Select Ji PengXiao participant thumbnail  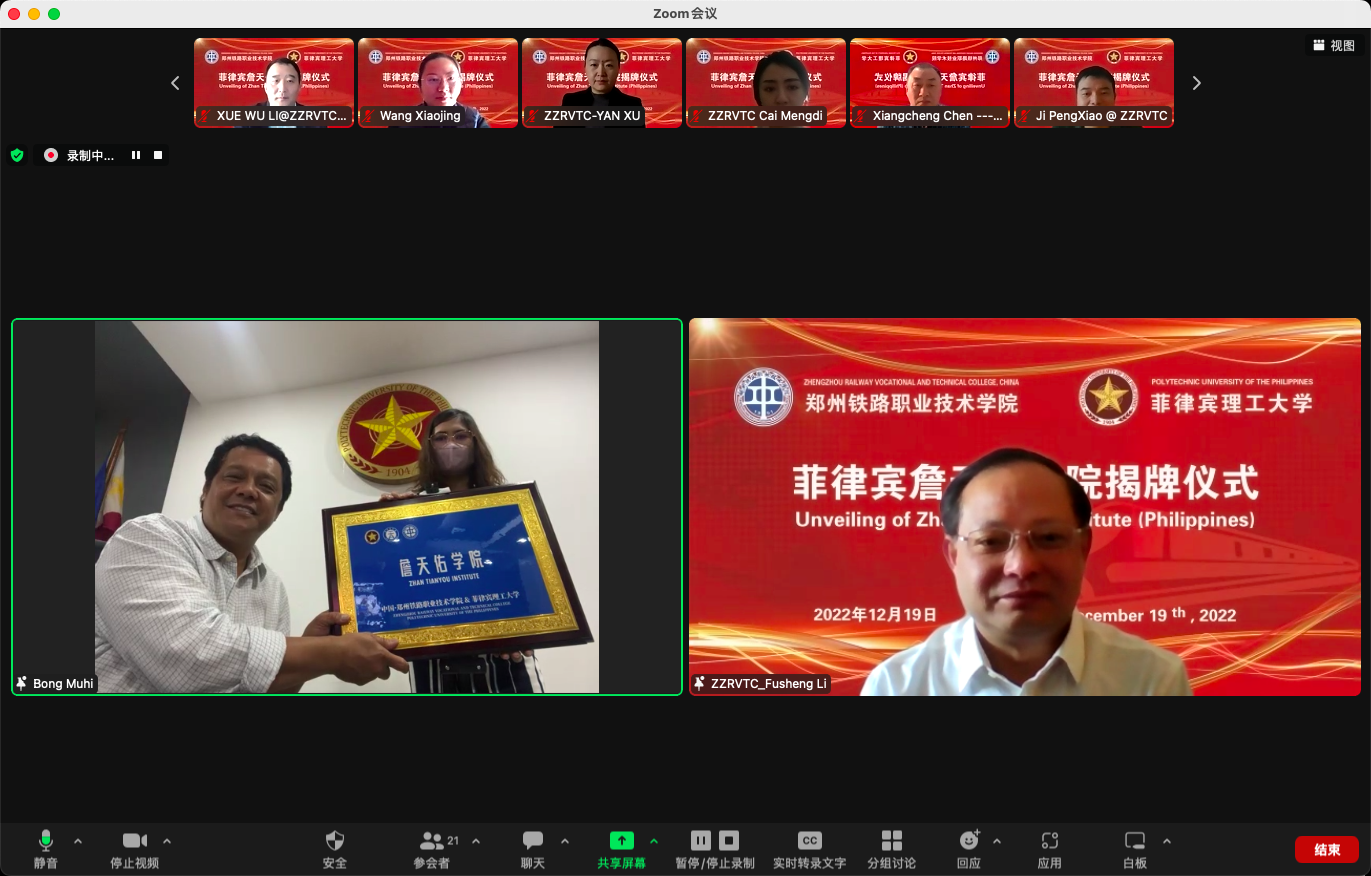[x=1094, y=83]
